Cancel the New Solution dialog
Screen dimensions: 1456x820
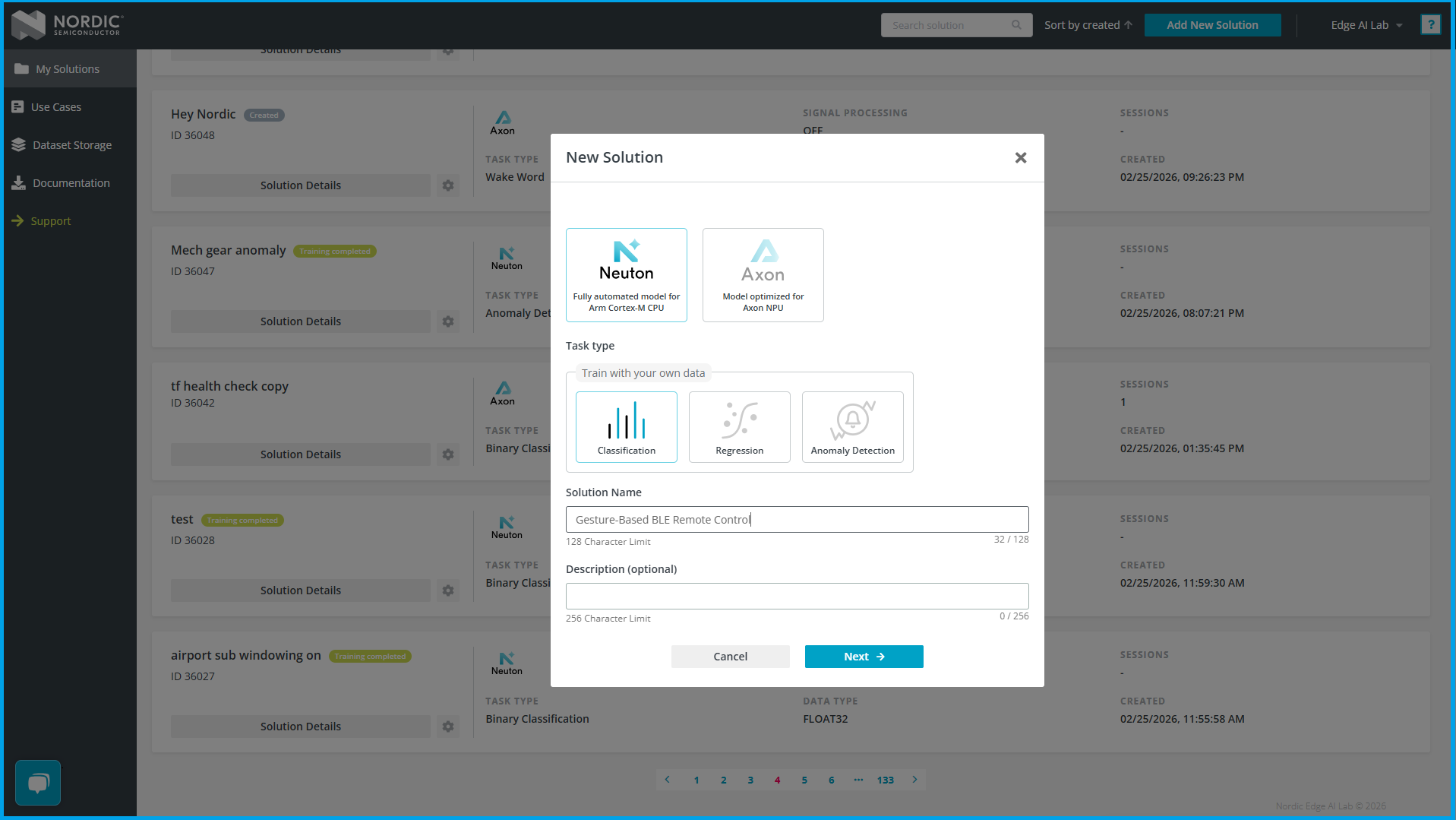[731, 657]
